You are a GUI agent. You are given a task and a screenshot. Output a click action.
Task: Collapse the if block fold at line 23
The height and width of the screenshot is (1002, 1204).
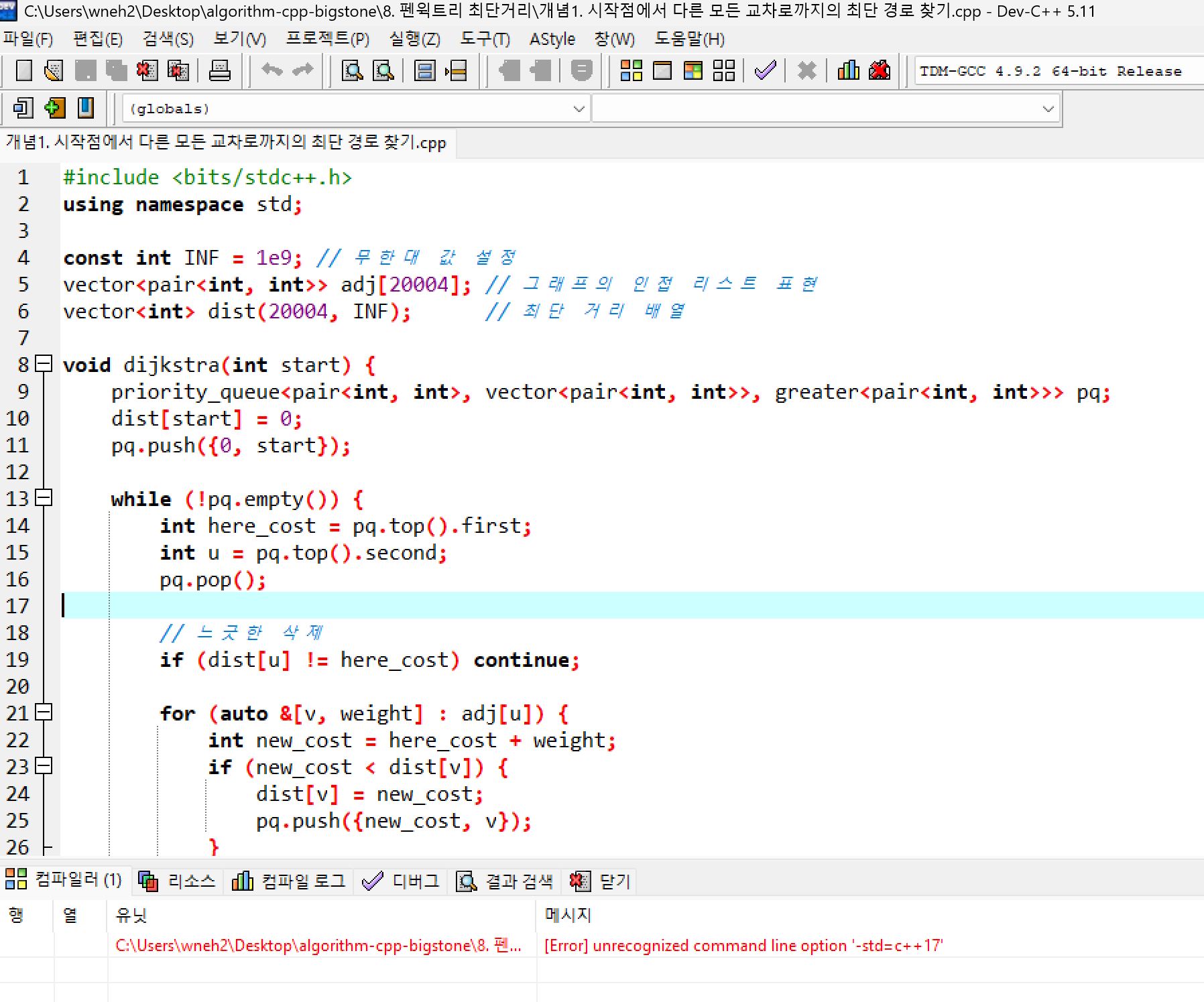[44, 766]
